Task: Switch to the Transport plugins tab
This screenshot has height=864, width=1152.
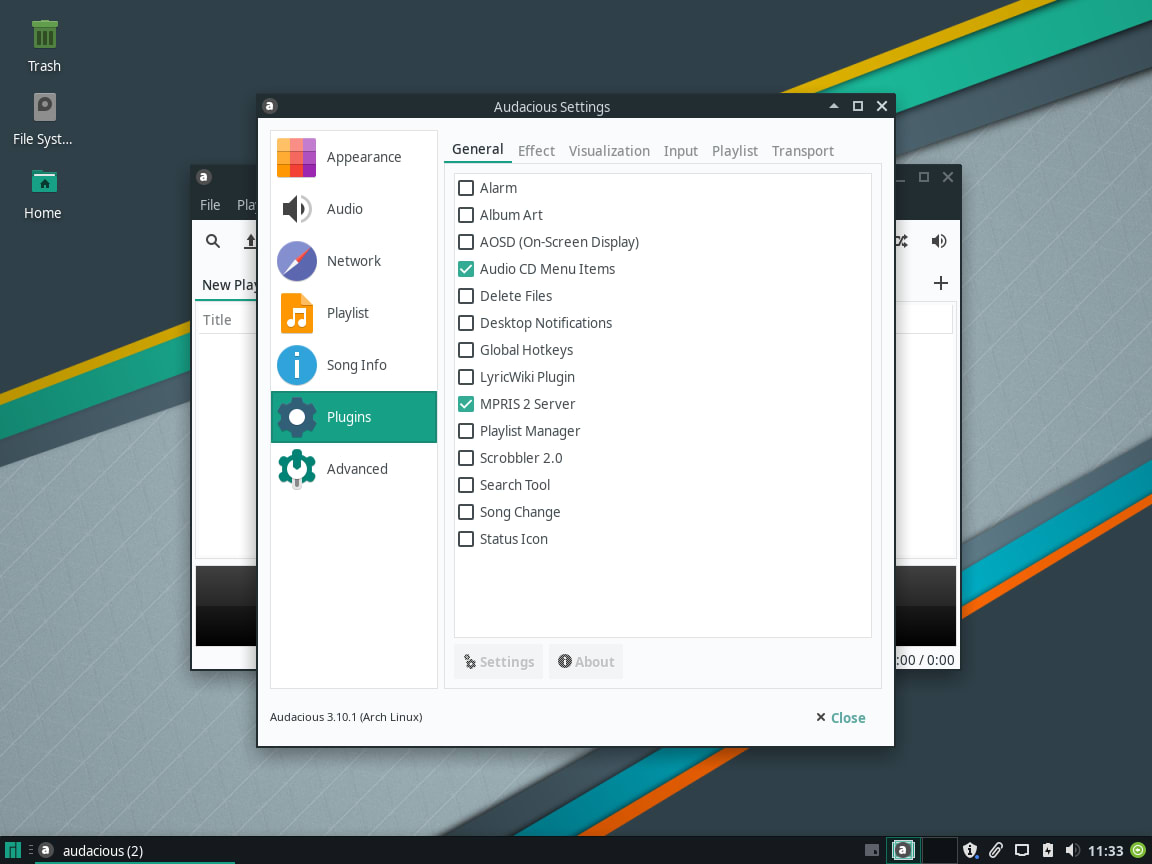Action: pos(802,151)
